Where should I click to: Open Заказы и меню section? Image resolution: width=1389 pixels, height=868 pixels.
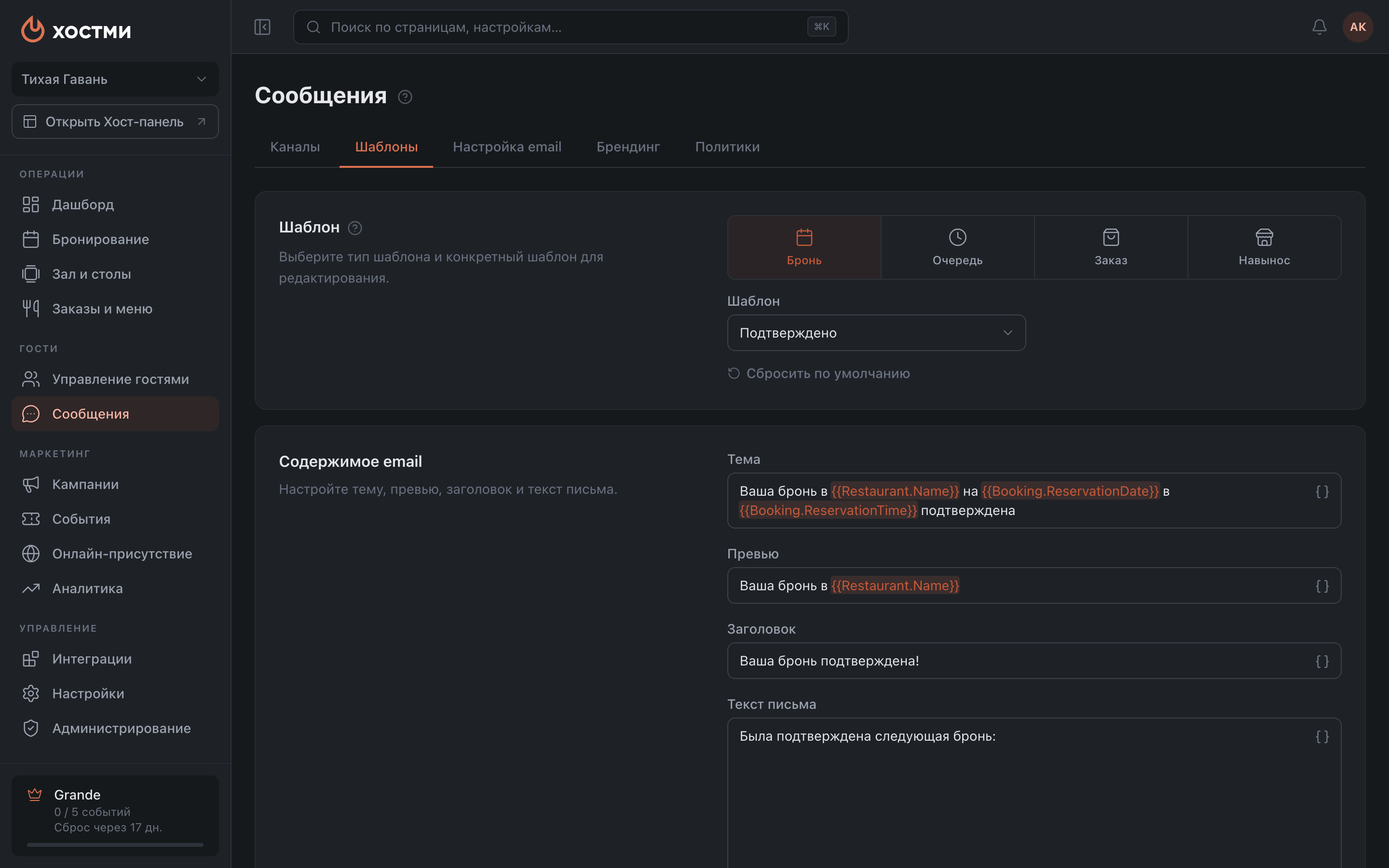click(115, 309)
